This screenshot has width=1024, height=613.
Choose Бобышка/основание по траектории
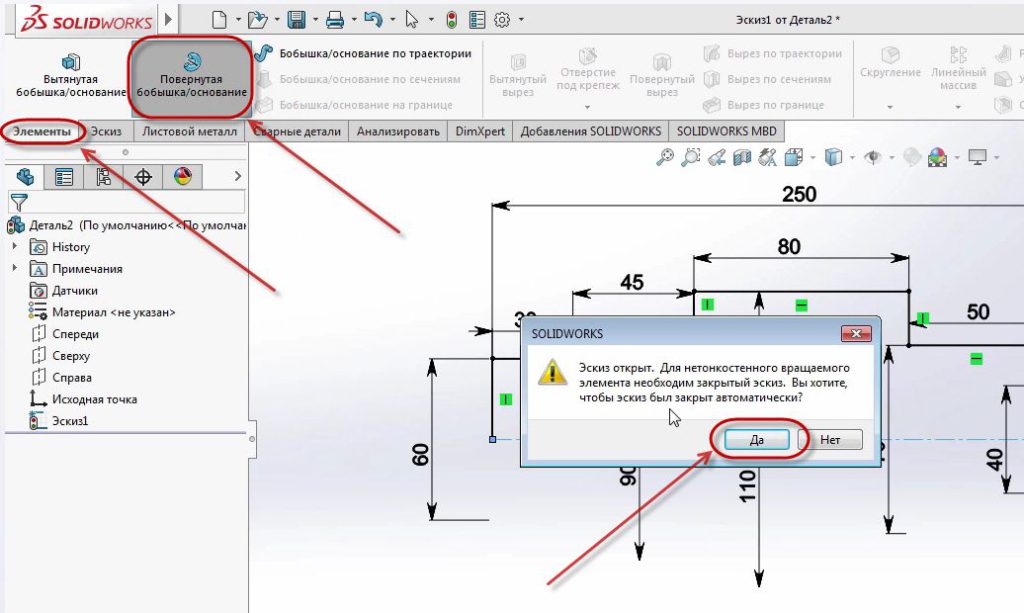tap(363, 54)
